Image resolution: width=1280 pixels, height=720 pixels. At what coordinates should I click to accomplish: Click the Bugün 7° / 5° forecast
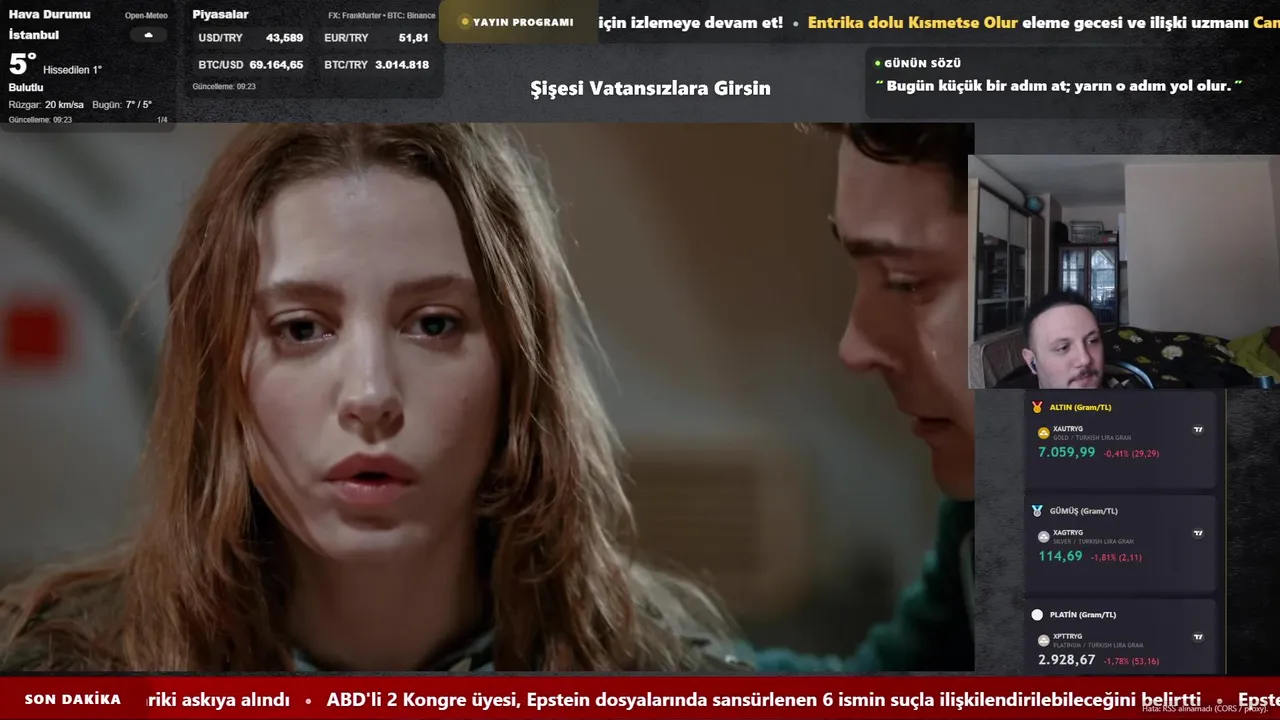122,105
